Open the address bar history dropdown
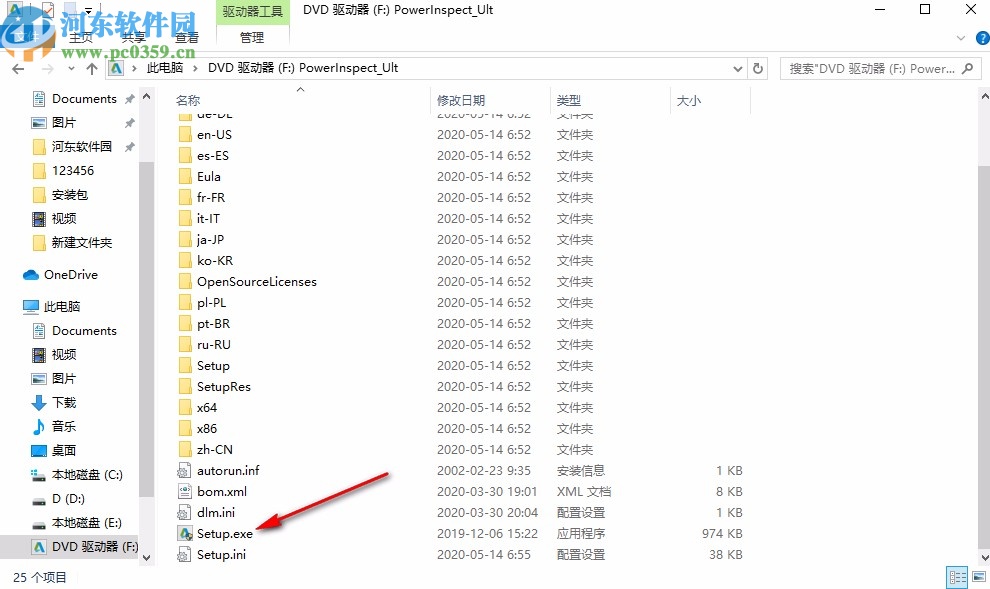Screen dimensions: 990x589 738,68
